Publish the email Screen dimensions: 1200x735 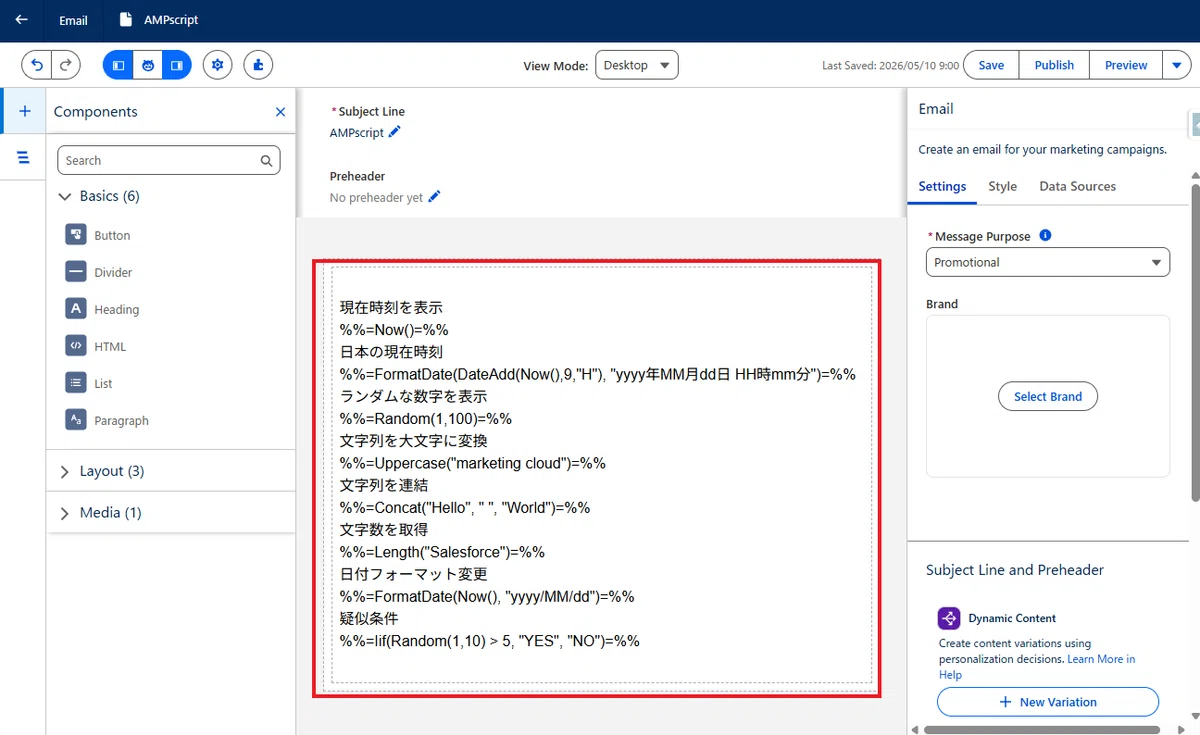tap(1054, 65)
